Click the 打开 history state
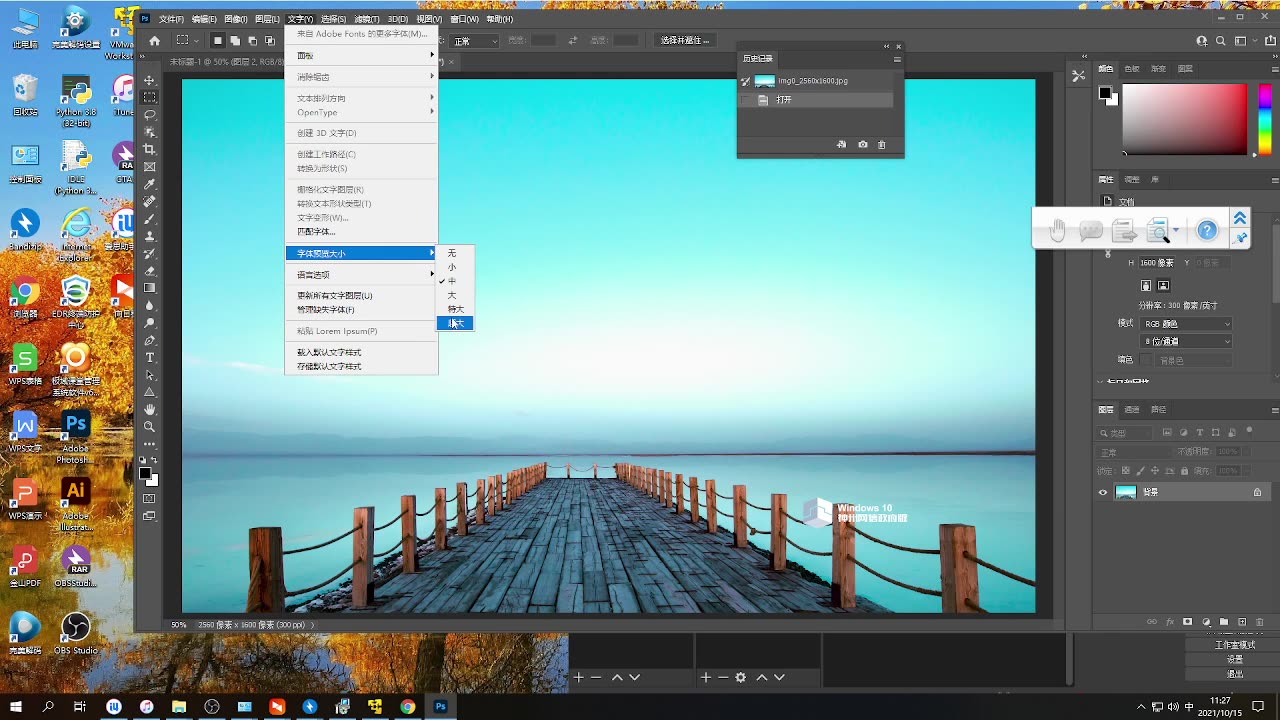 [x=783, y=99]
